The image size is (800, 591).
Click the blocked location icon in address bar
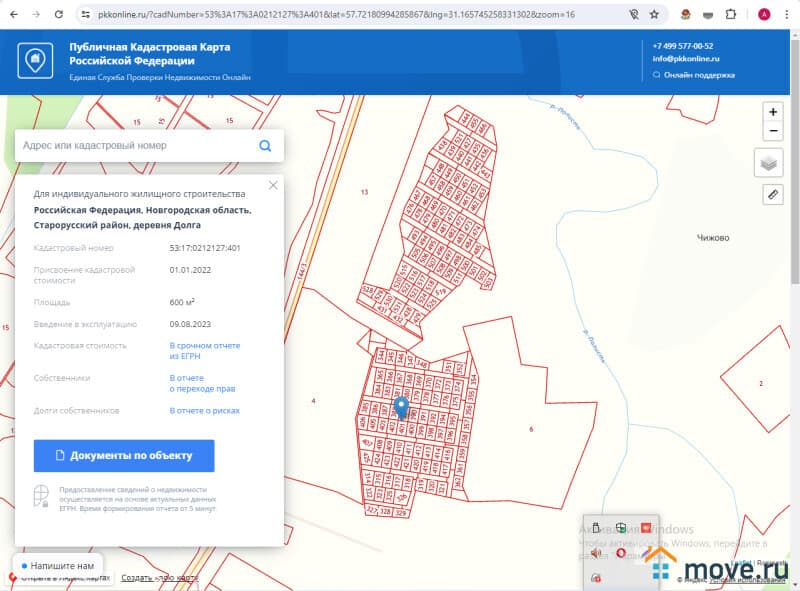[634, 15]
